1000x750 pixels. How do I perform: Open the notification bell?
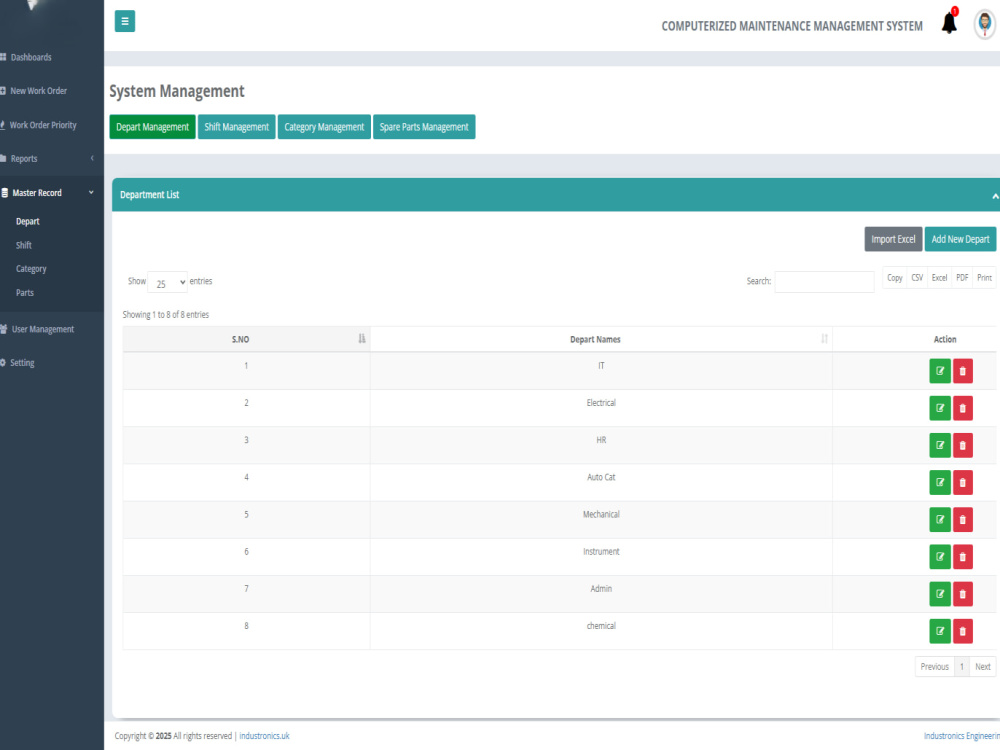[949, 23]
